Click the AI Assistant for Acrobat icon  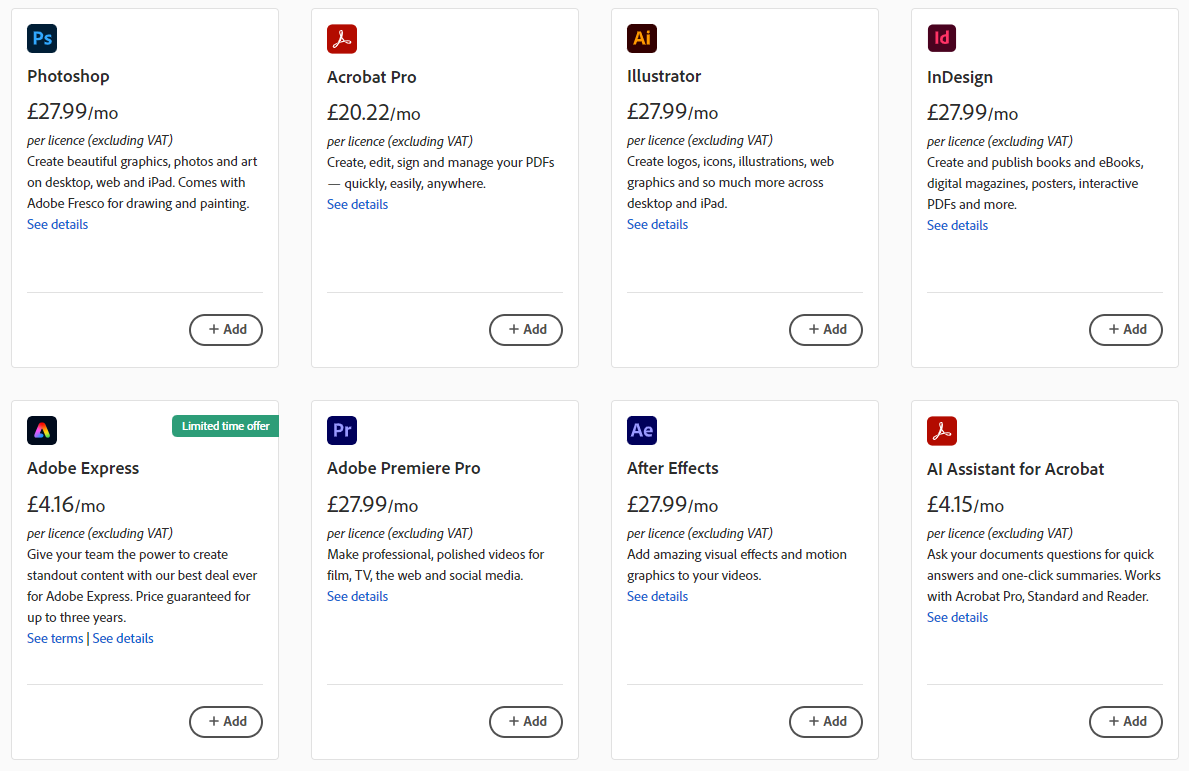[942, 431]
